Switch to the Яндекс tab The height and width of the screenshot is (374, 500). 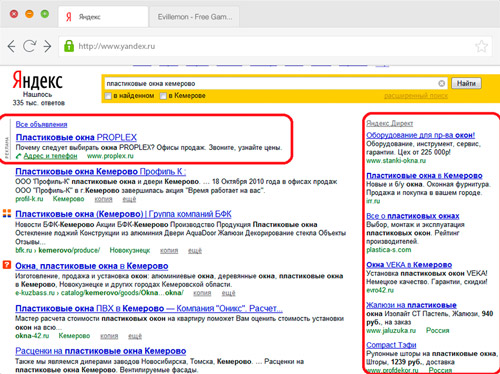(103, 17)
